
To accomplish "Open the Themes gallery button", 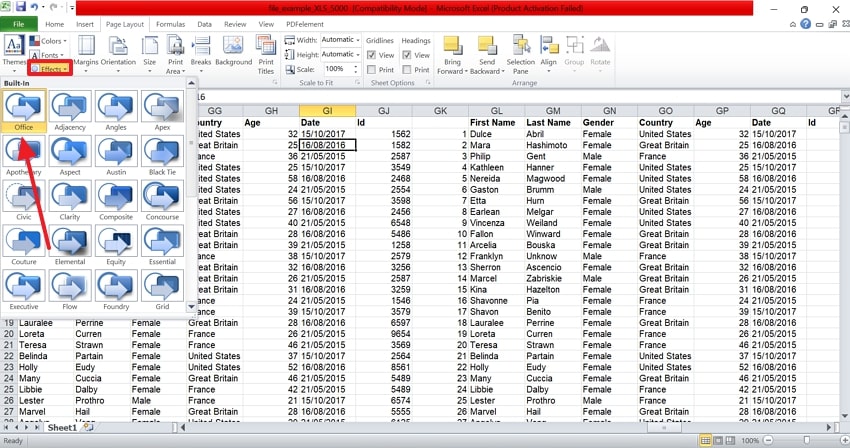I will point(14,53).
